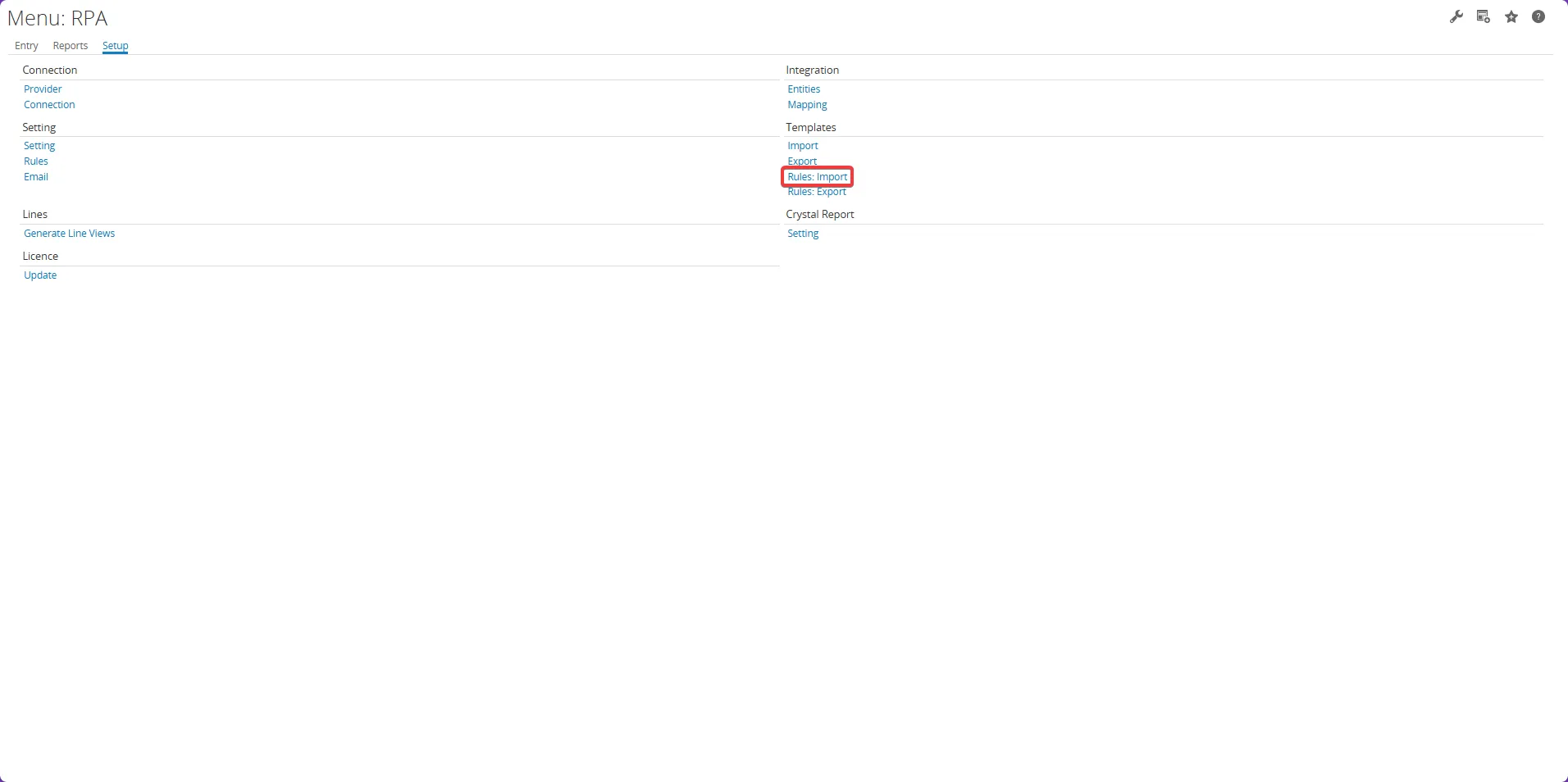Open Export under Templates
This screenshot has height=782, width=1568.
tap(801, 161)
